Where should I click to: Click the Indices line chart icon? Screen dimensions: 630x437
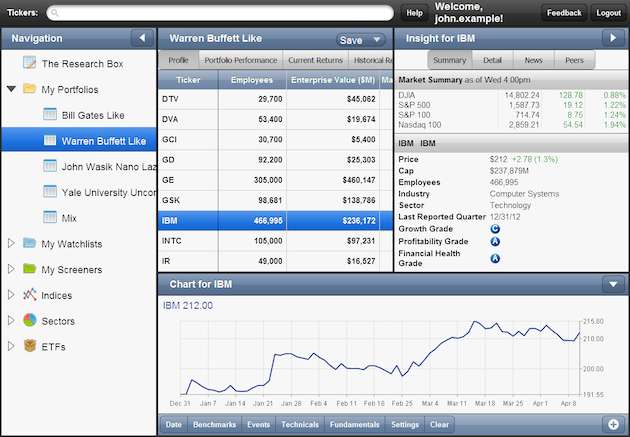29,294
